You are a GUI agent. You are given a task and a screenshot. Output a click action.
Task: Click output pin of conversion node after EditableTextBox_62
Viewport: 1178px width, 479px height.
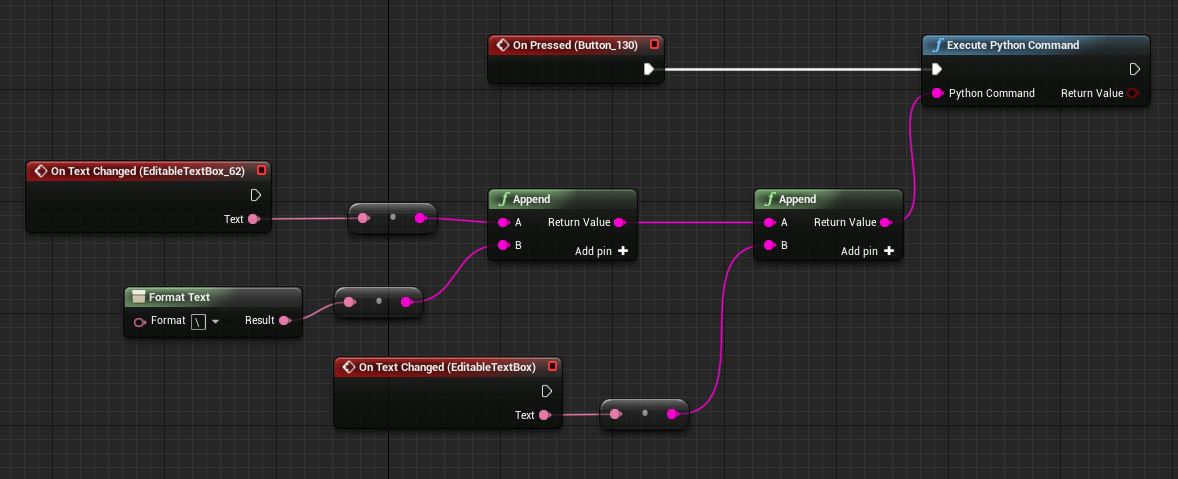pos(421,218)
